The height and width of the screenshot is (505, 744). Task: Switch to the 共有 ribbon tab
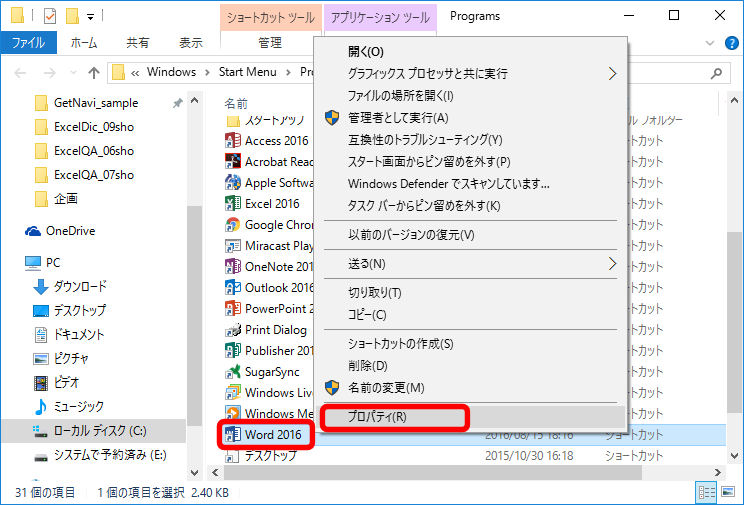(x=138, y=43)
